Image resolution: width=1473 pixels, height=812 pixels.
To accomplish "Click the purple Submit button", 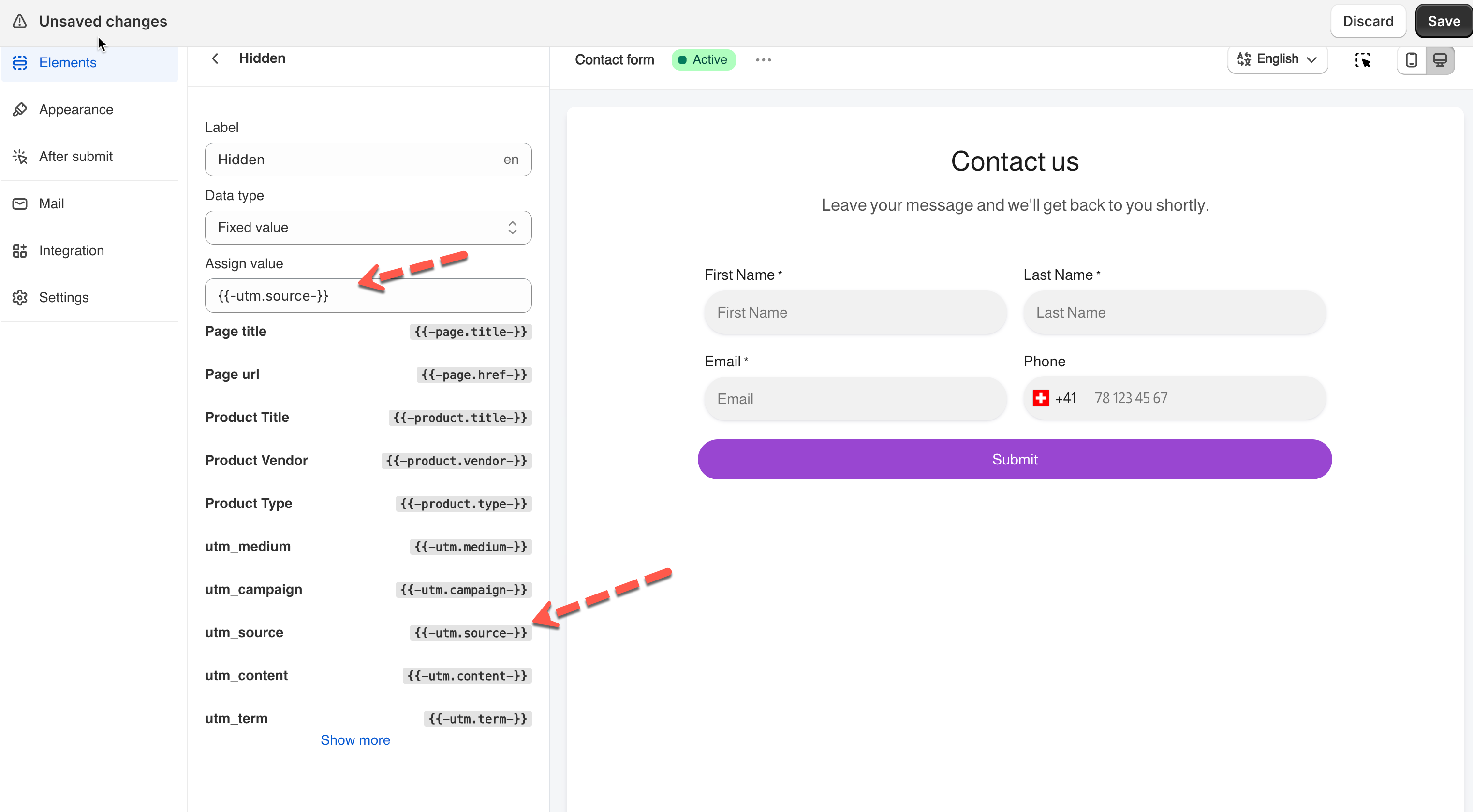I will click(1014, 460).
